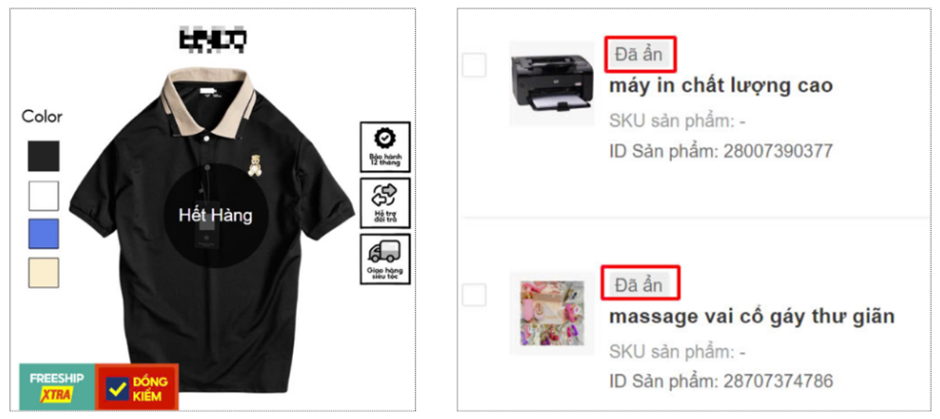Open massage vai cổ gáy thư giãn title
The width and height of the screenshot is (940, 419).
pyautogui.click(x=752, y=316)
